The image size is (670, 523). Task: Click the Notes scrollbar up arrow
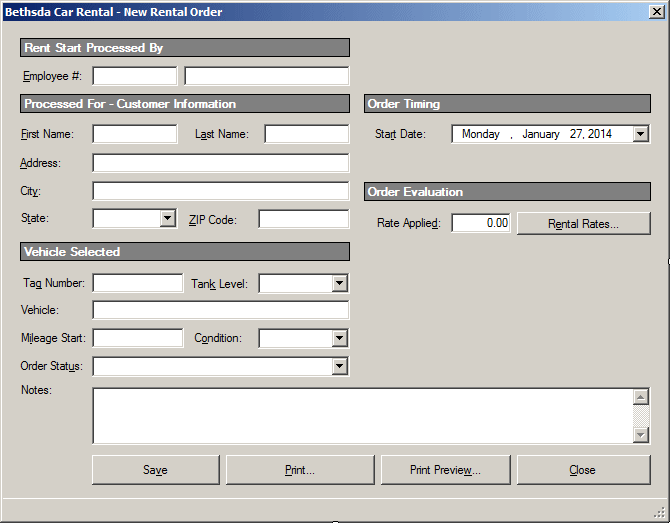coord(641,397)
